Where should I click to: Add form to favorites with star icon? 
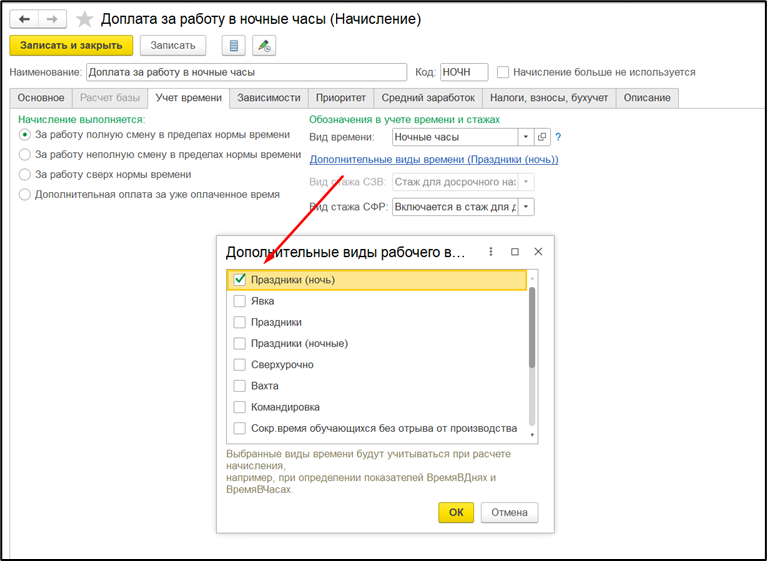[x=84, y=19]
